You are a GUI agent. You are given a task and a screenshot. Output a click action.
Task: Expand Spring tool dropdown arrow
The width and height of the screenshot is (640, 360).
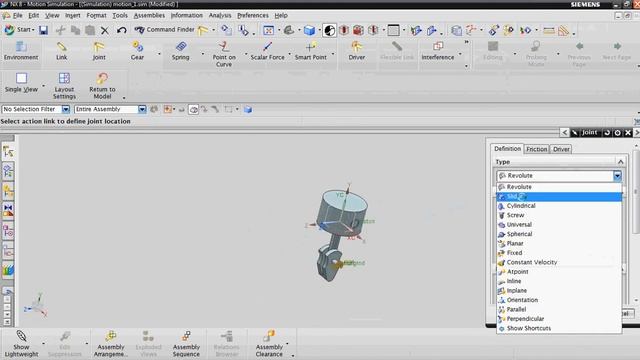[202, 53]
